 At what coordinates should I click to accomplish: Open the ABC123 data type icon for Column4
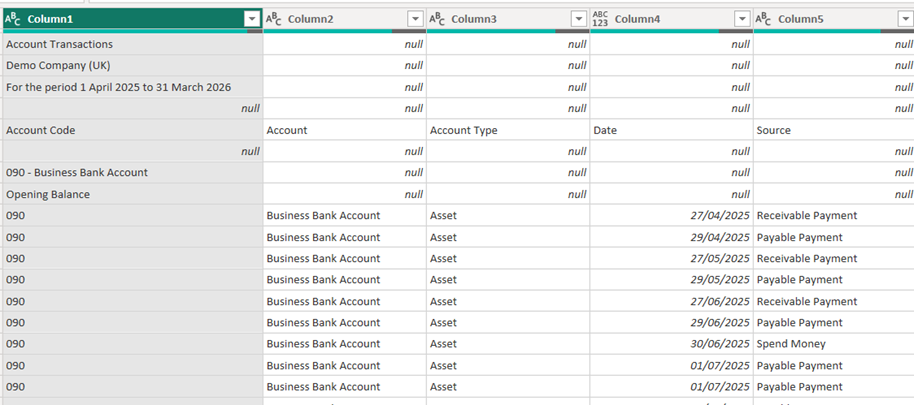[601, 19]
